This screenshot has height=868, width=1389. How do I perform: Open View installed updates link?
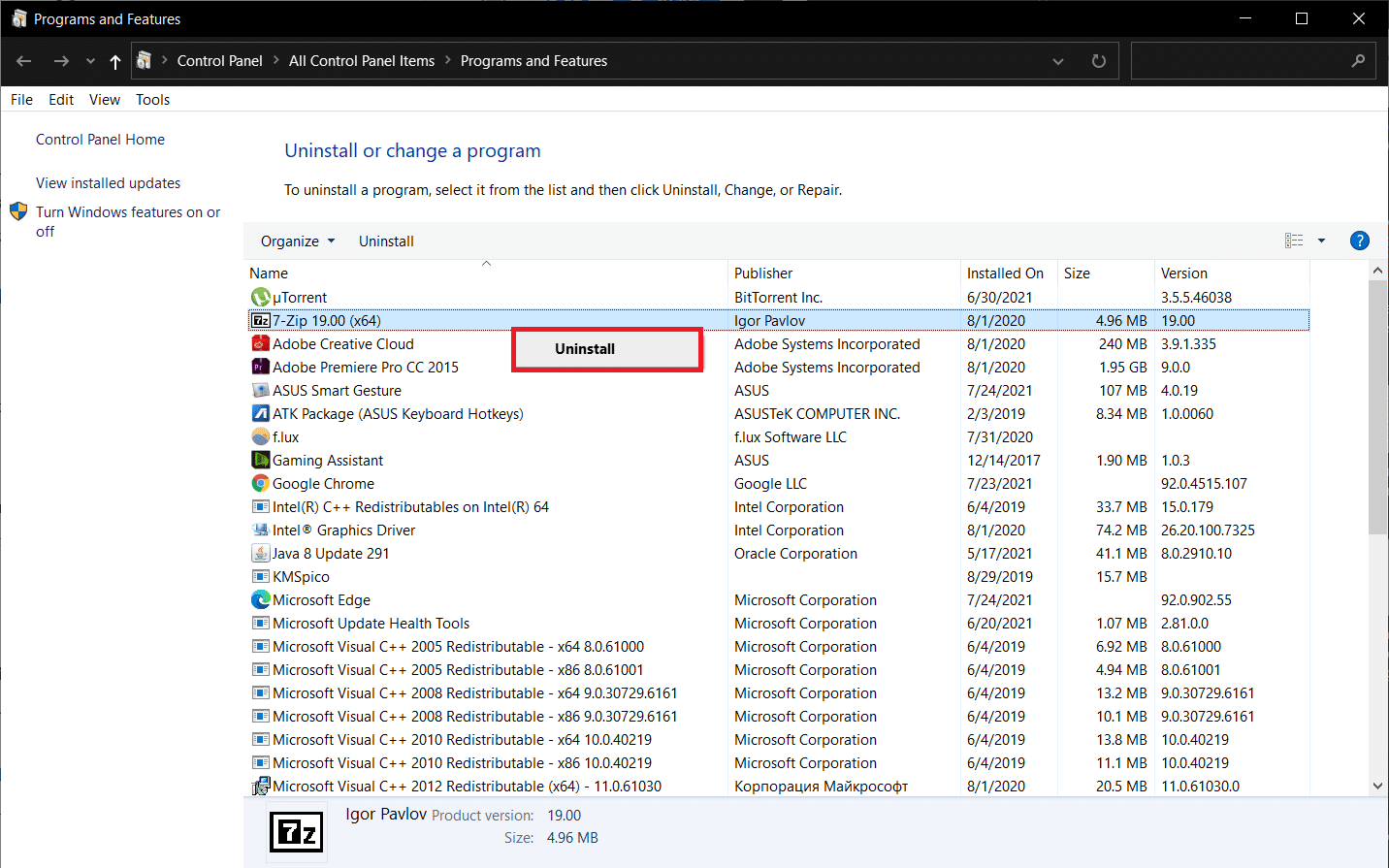tap(108, 183)
